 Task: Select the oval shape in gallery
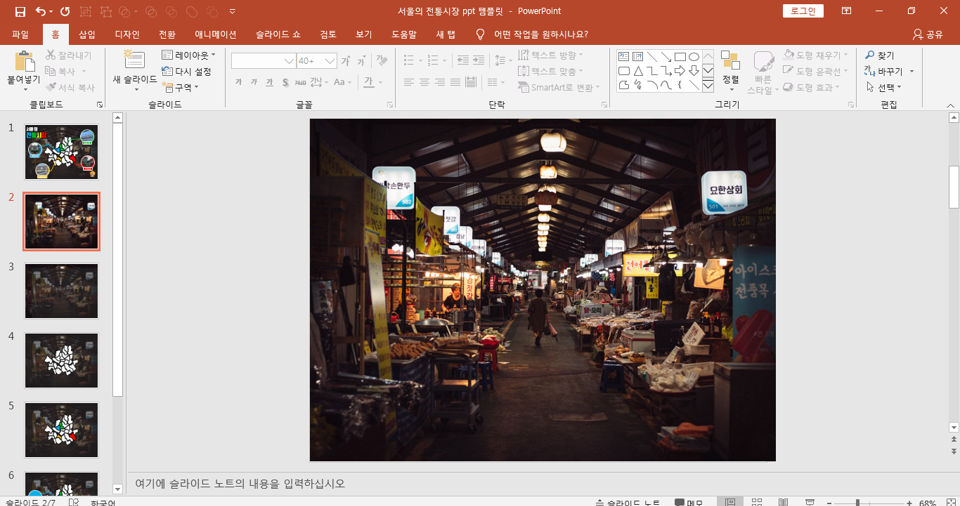[x=694, y=56]
